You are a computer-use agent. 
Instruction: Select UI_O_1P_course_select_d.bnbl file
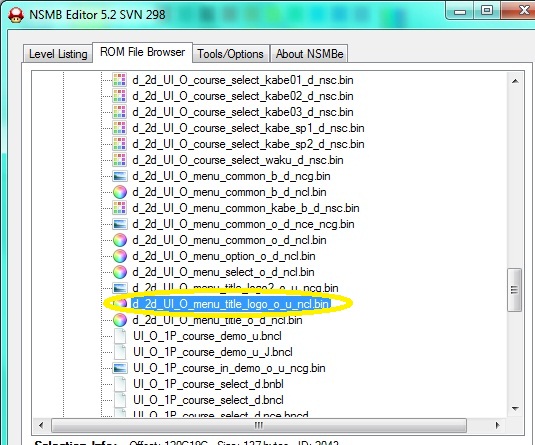(x=208, y=384)
